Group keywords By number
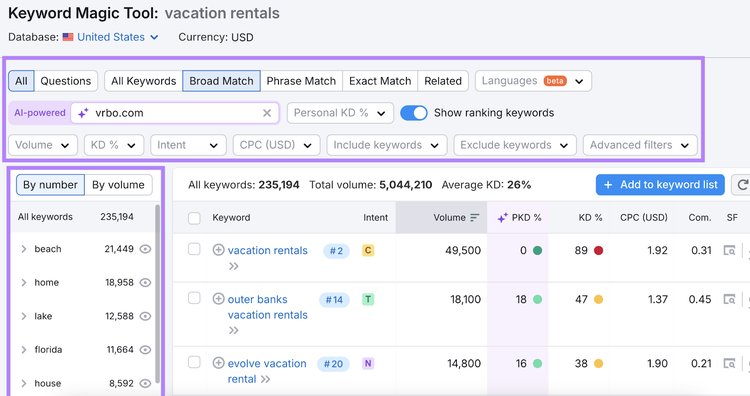The width and height of the screenshot is (750, 396). click(50, 185)
